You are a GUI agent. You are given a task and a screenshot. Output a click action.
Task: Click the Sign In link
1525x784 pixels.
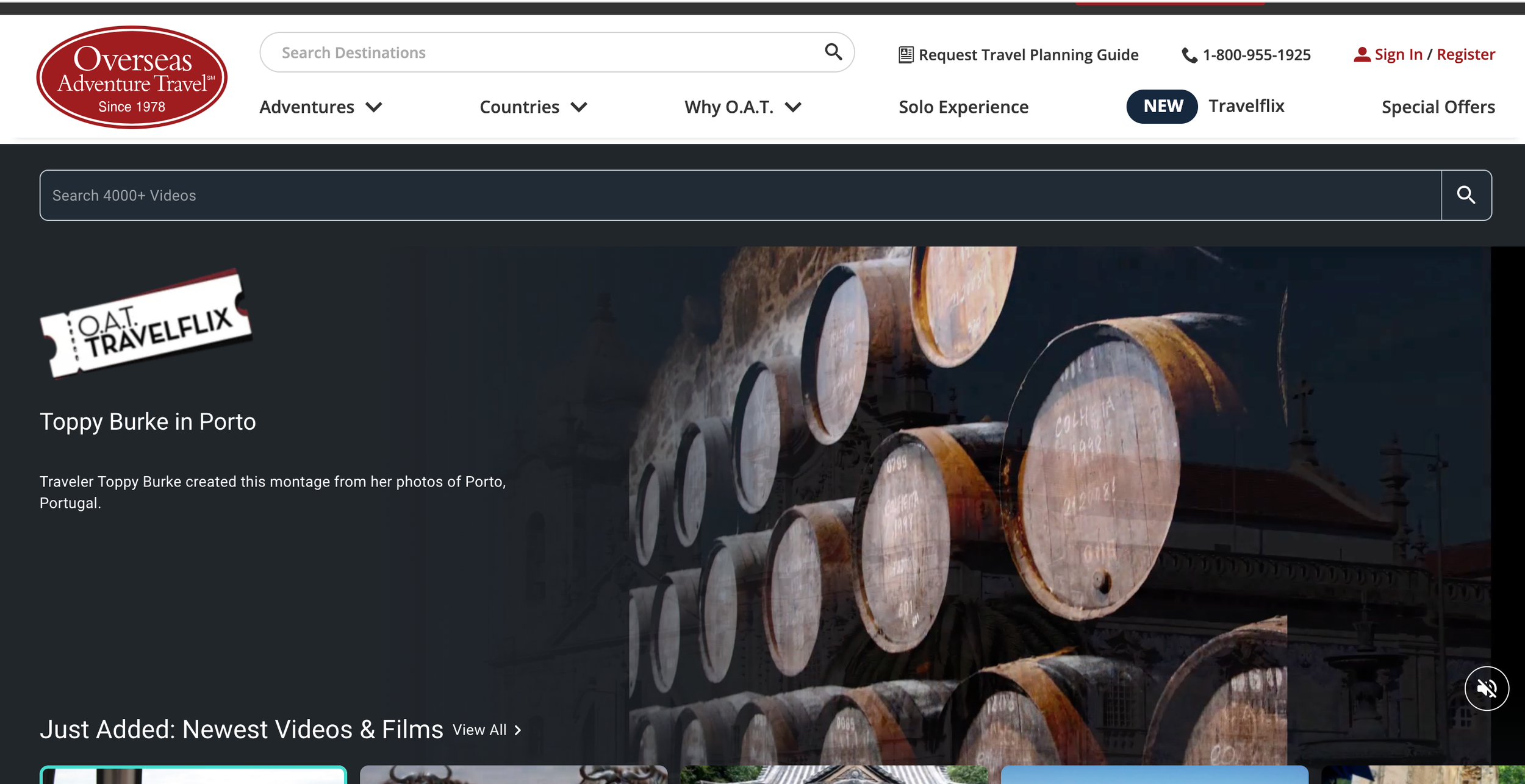(x=1398, y=54)
